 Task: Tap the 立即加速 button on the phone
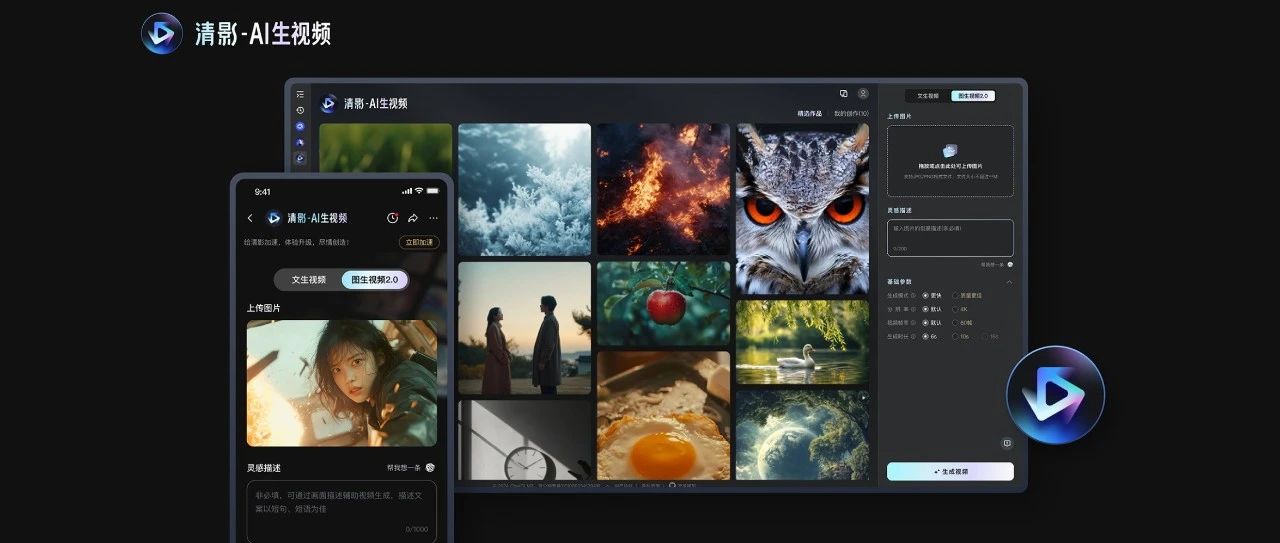coord(419,242)
